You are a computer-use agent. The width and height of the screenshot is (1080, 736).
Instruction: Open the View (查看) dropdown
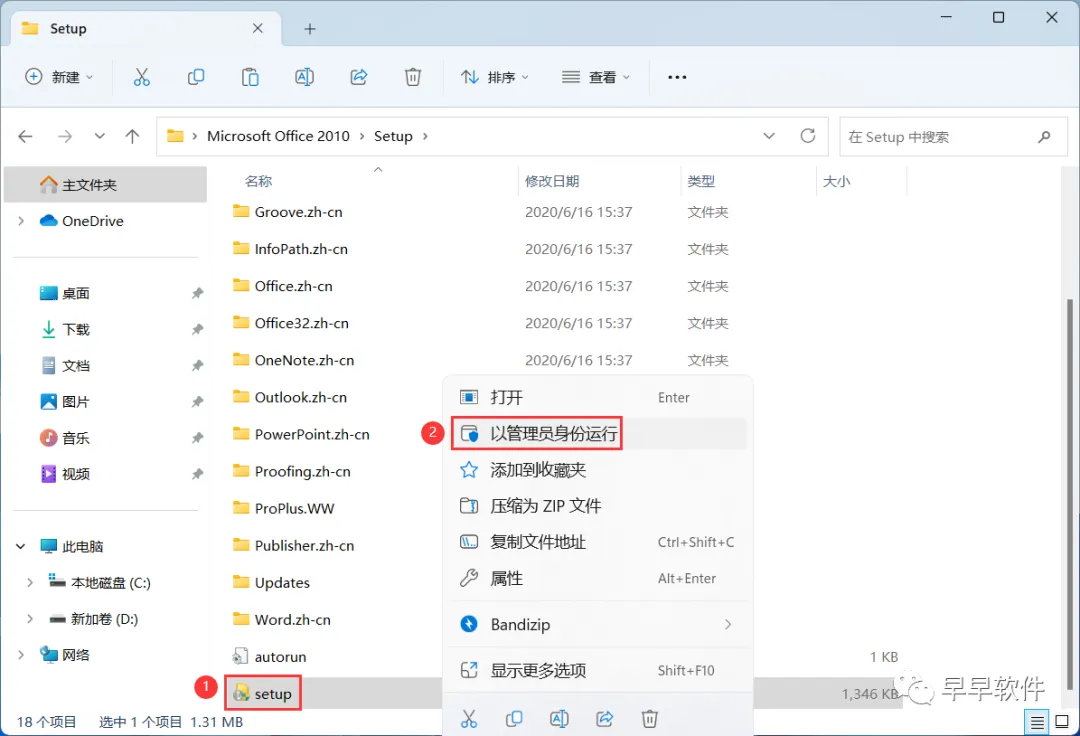[x=596, y=77]
